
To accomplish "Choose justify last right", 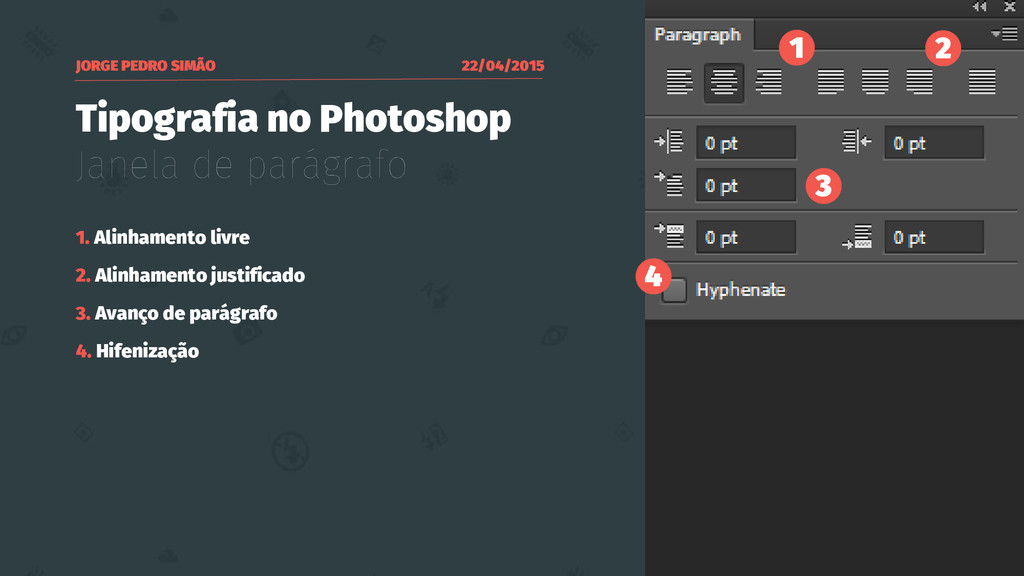I will tap(920, 82).
